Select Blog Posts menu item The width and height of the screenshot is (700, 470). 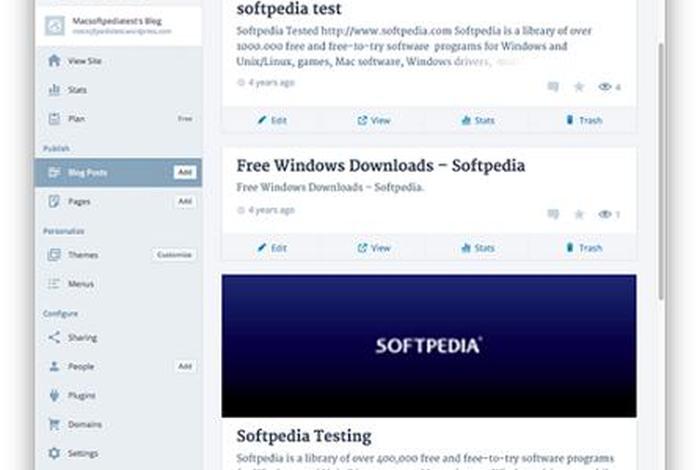coord(118,172)
